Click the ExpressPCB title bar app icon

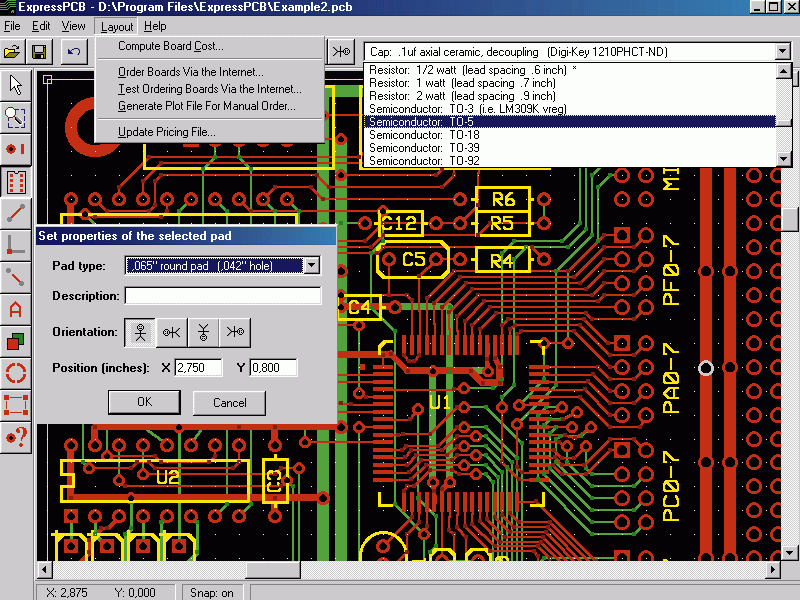[8, 7]
